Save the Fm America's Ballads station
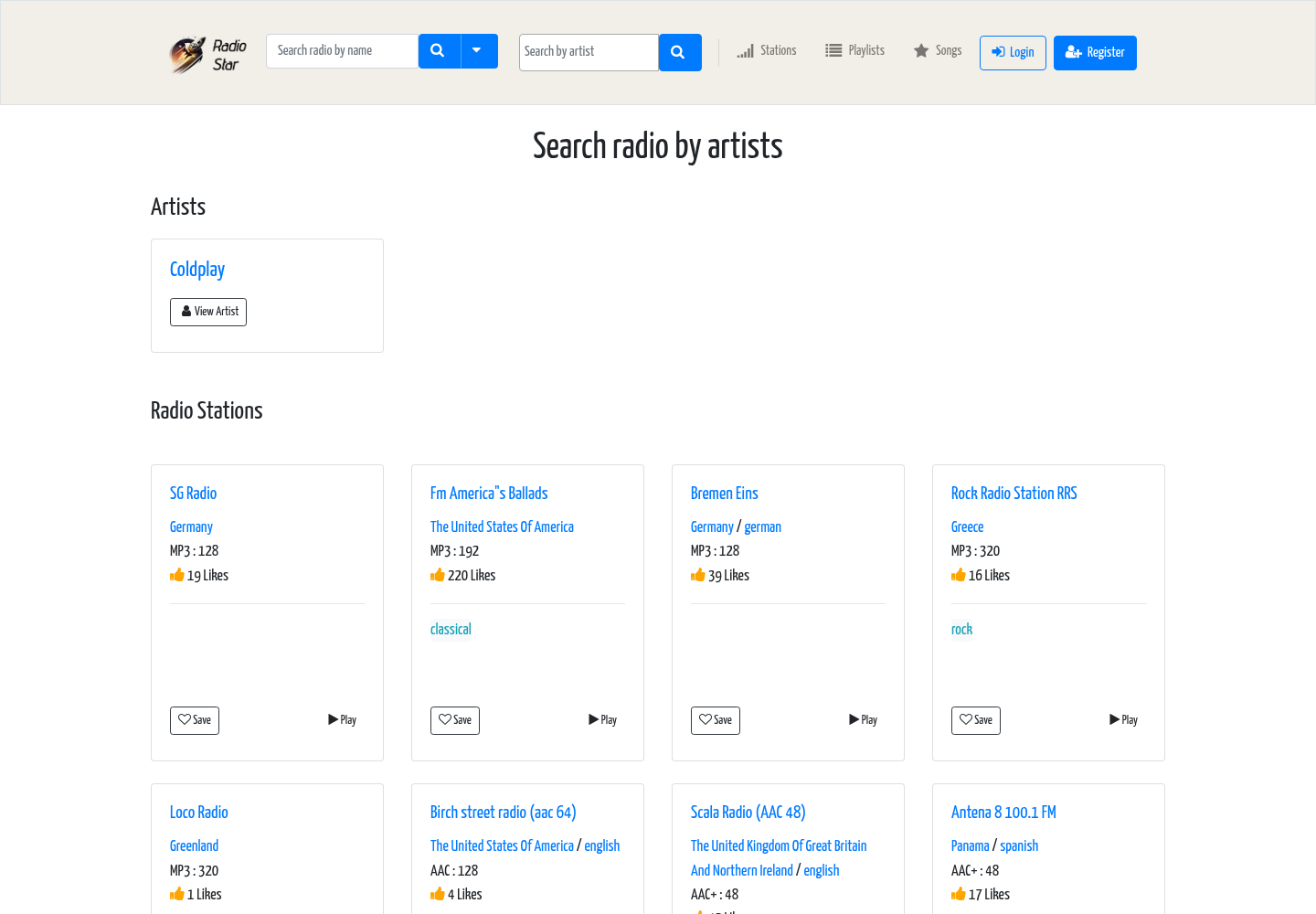 click(x=455, y=720)
